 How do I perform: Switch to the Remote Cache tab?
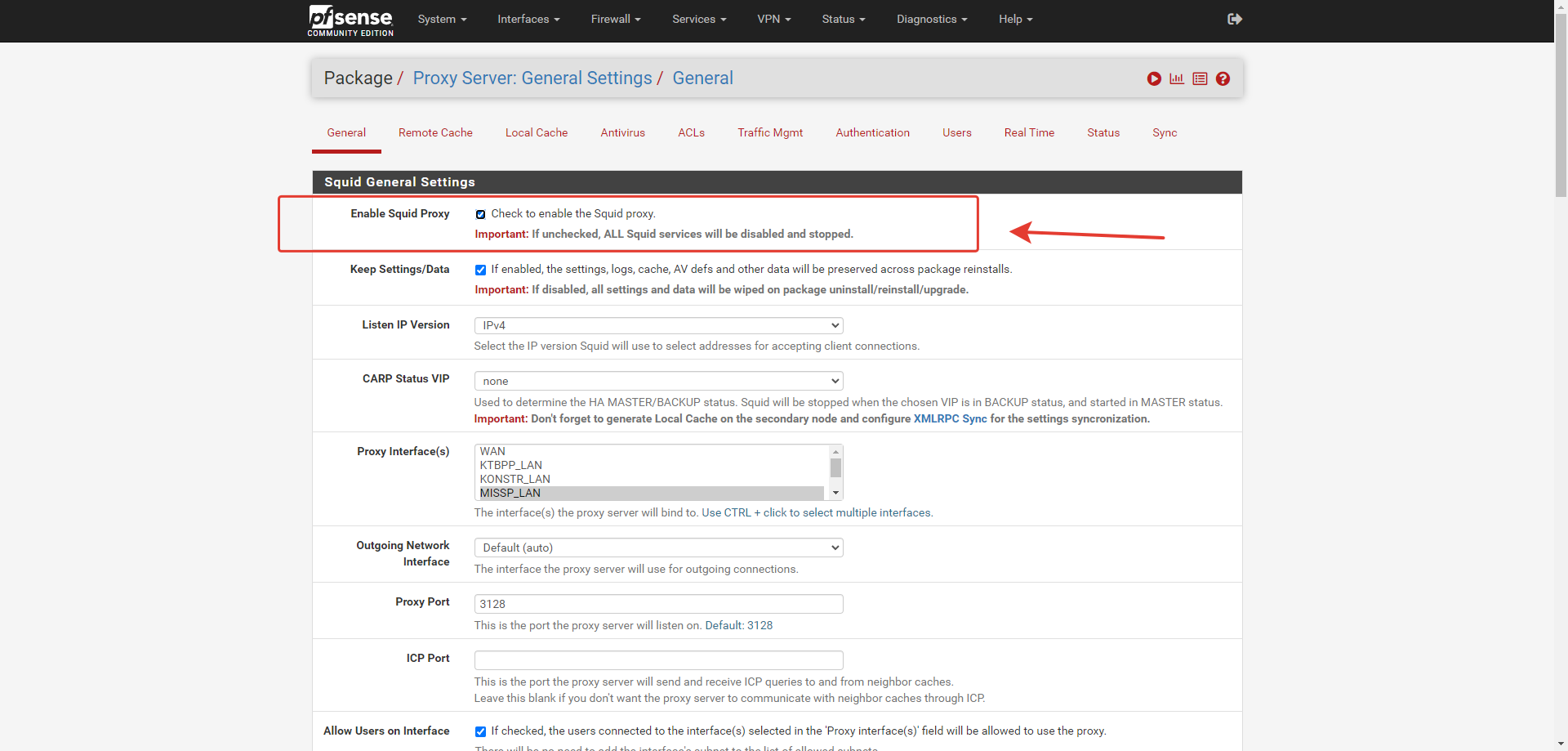coord(435,133)
